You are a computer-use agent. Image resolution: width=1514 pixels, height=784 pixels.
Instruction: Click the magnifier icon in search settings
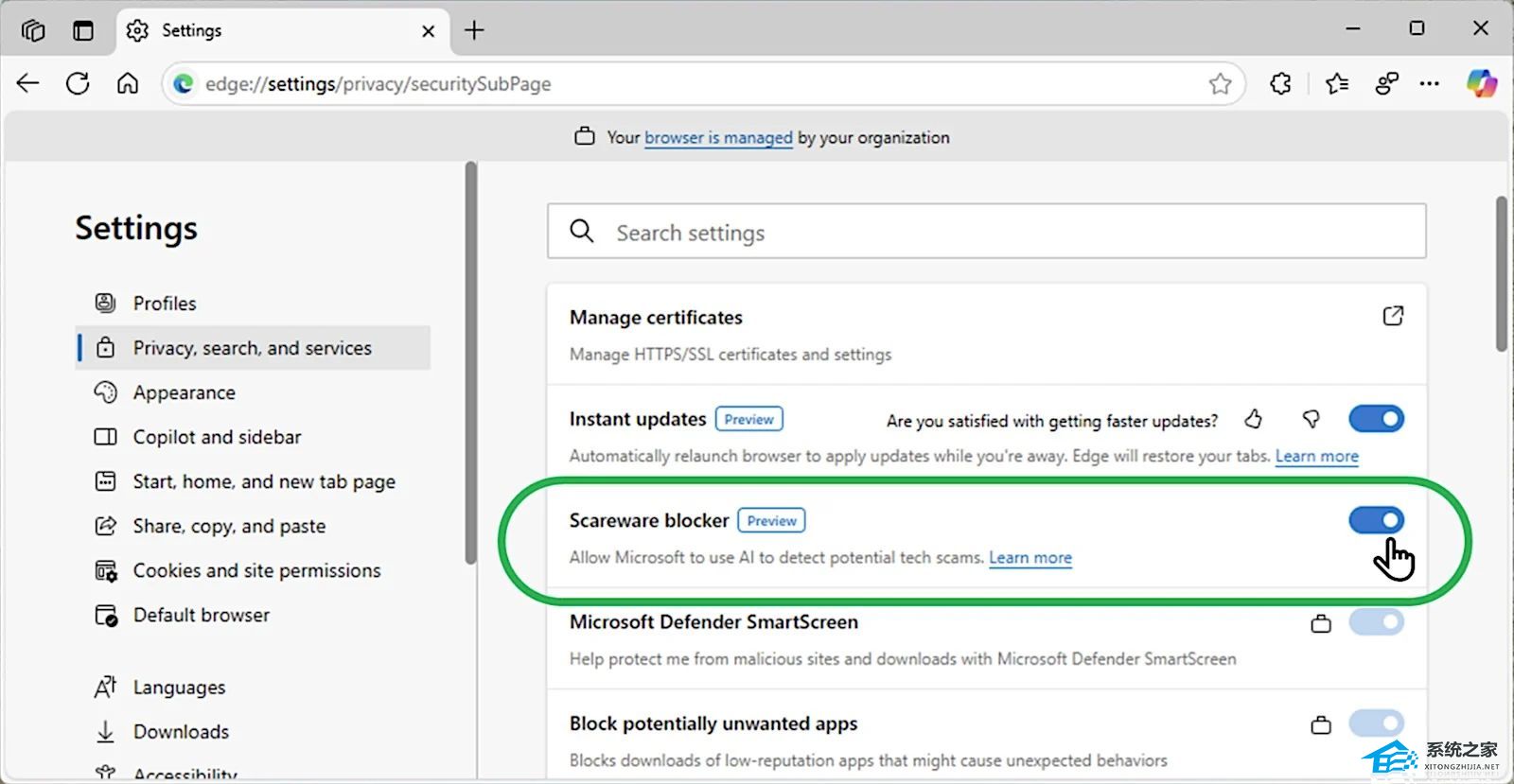[x=582, y=231]
